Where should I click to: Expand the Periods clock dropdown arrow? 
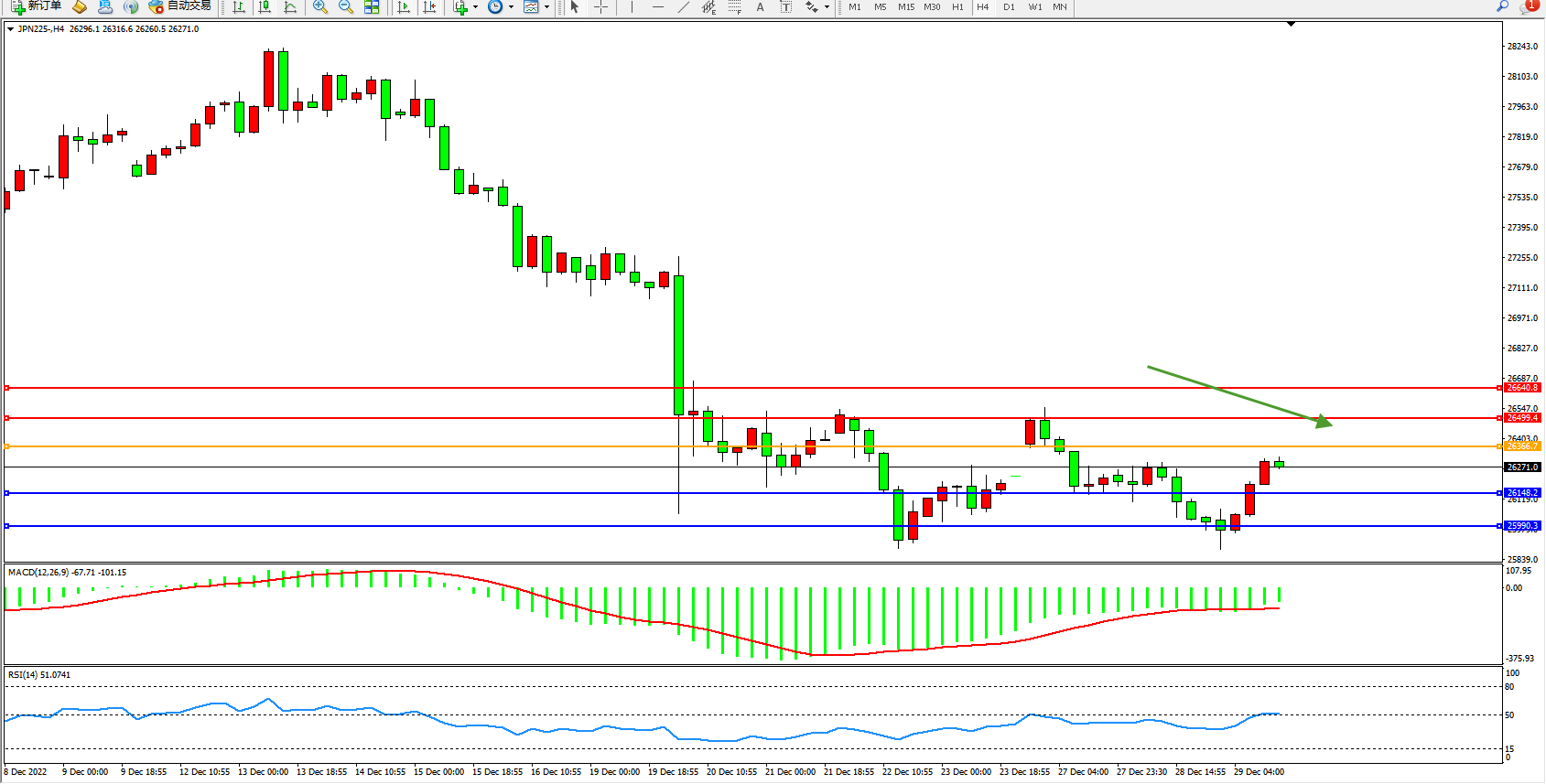[511, 7]
